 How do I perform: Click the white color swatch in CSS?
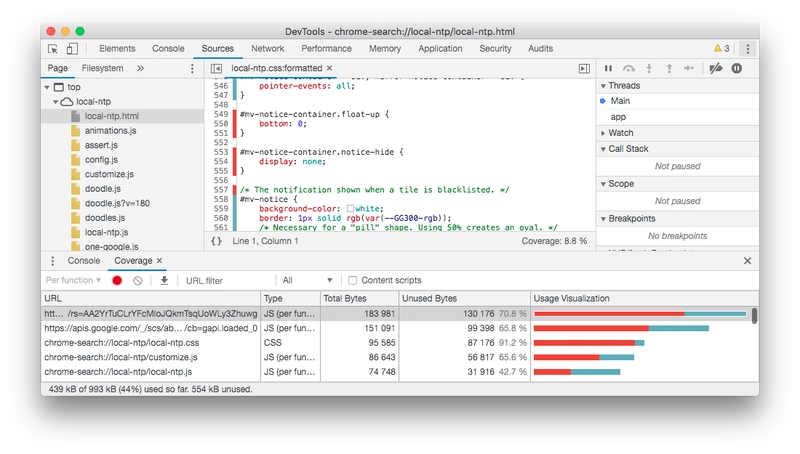(x=351, y=209)
